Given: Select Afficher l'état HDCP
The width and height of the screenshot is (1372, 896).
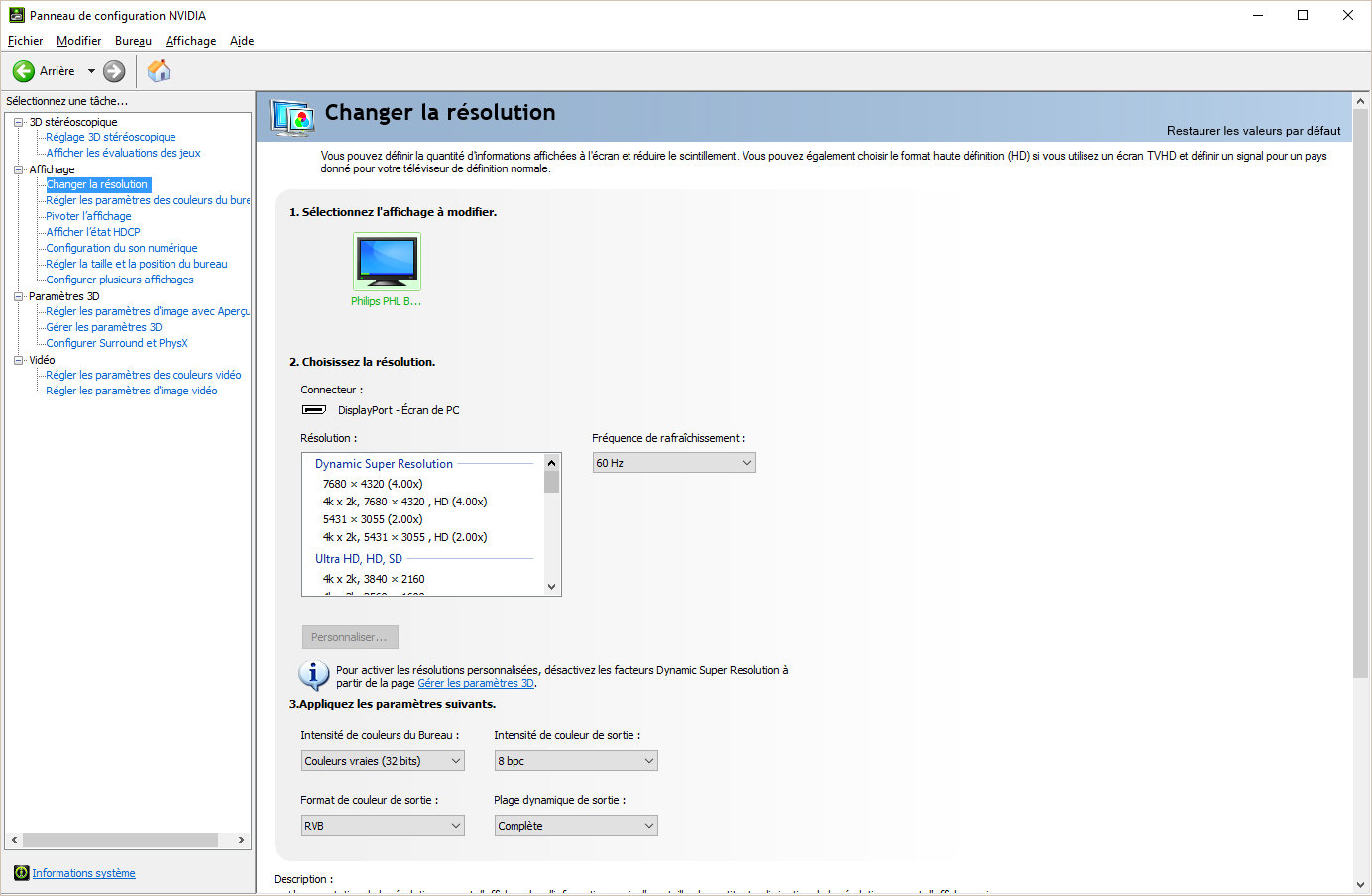Looking at the screenshot, I should click(x=93, y=232).
